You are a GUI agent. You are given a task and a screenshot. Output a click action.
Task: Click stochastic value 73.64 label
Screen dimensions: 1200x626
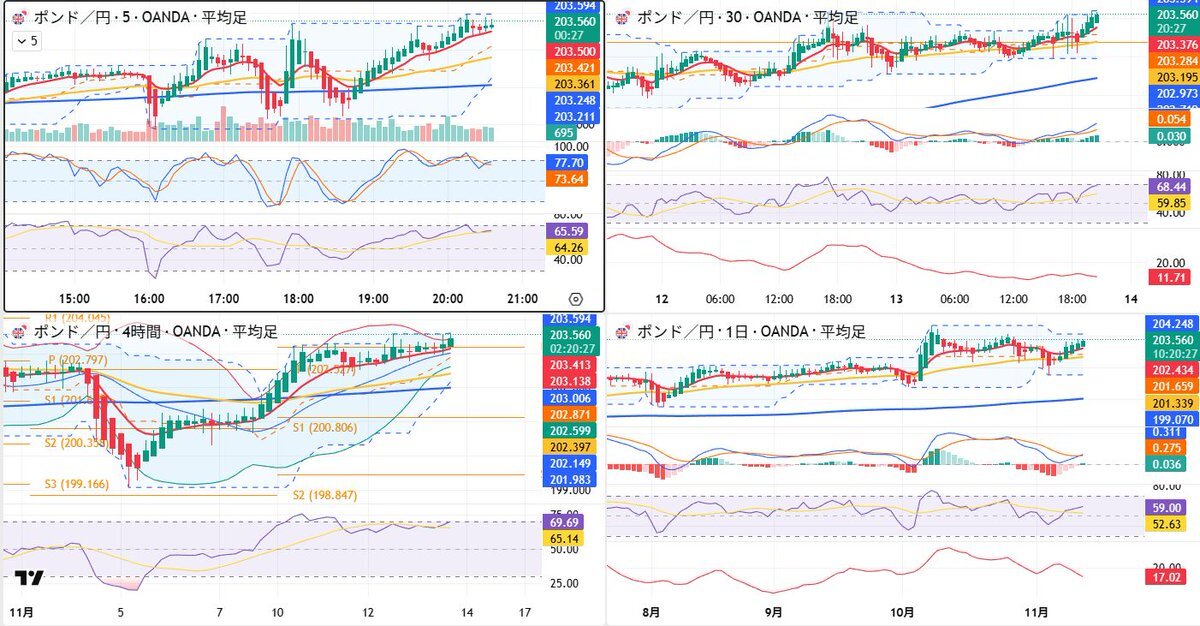pos(567,179)
